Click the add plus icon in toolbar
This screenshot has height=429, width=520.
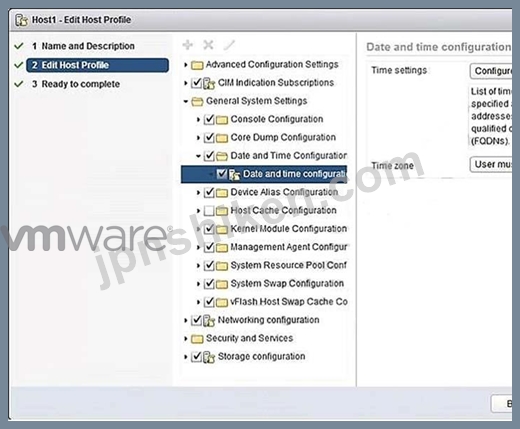click(188, 45)
